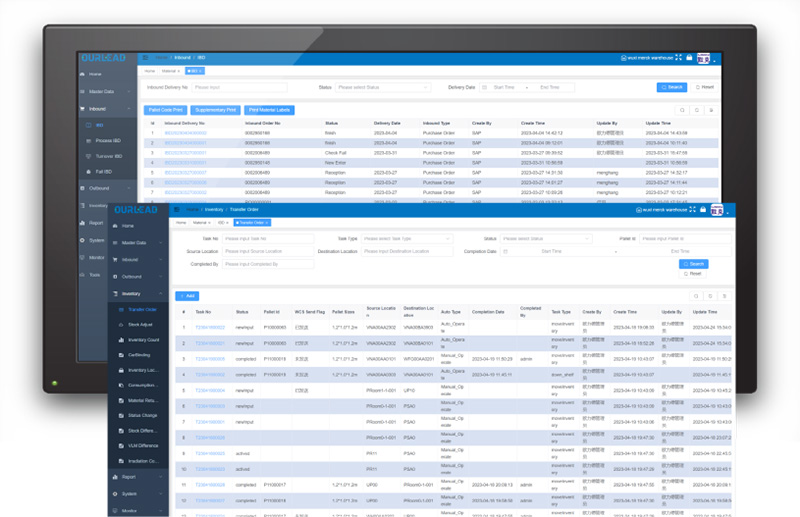Screen dimensions: 800x517
Task: Expand the Report menu in front sidebar
Action: click(139, 477)
